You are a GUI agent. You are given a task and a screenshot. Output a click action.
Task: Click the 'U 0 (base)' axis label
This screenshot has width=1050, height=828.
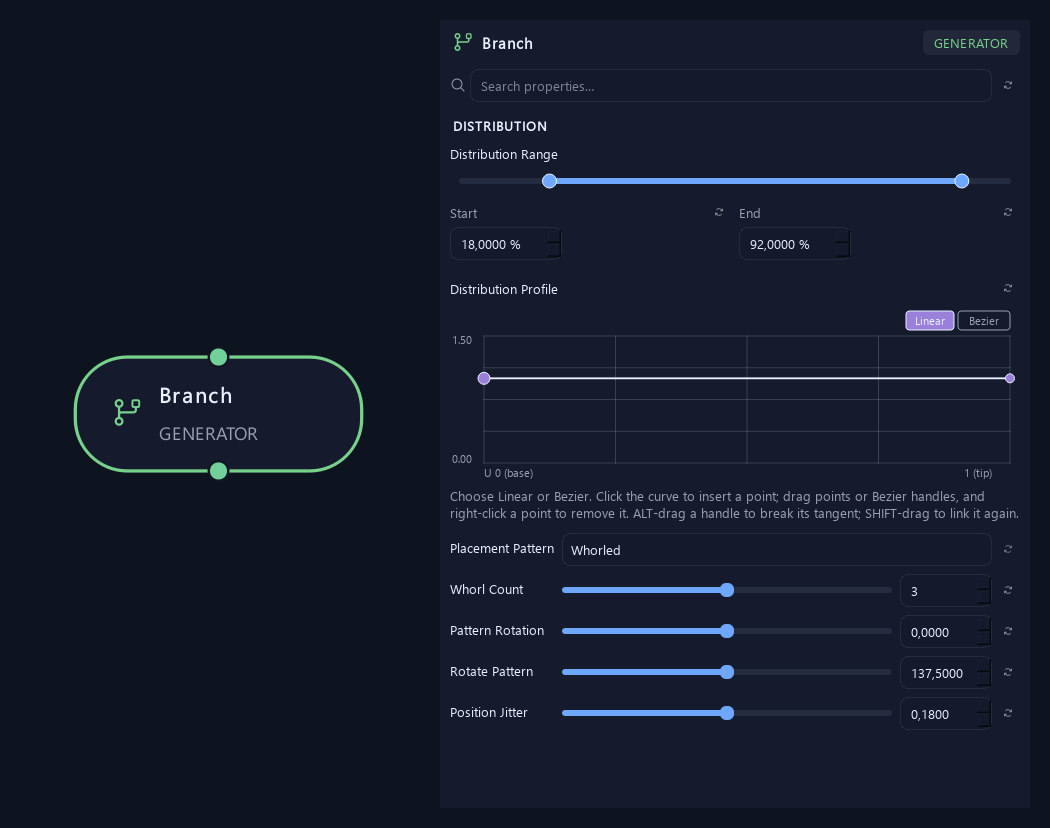click(508, 473)
